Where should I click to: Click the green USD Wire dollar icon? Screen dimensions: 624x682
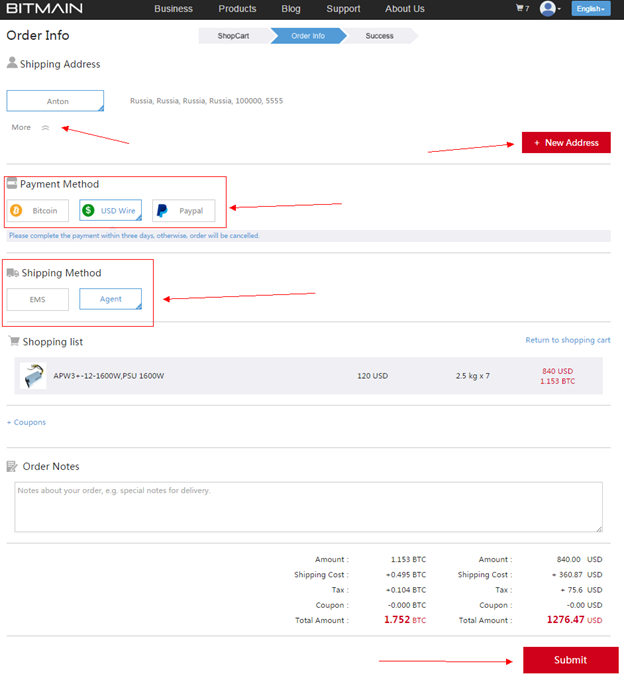[89, 211]
